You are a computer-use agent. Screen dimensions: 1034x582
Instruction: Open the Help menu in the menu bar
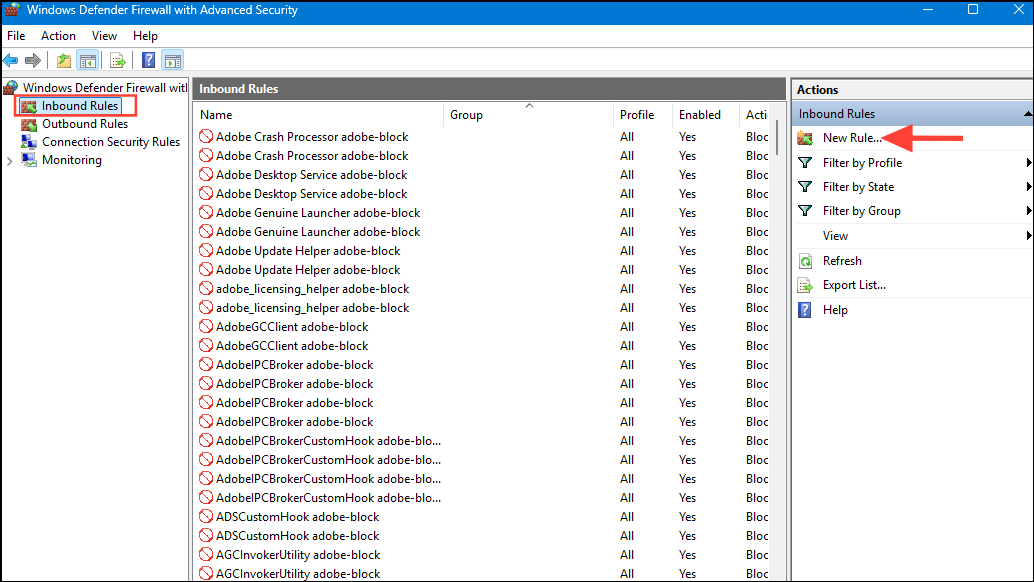point(145,36)
